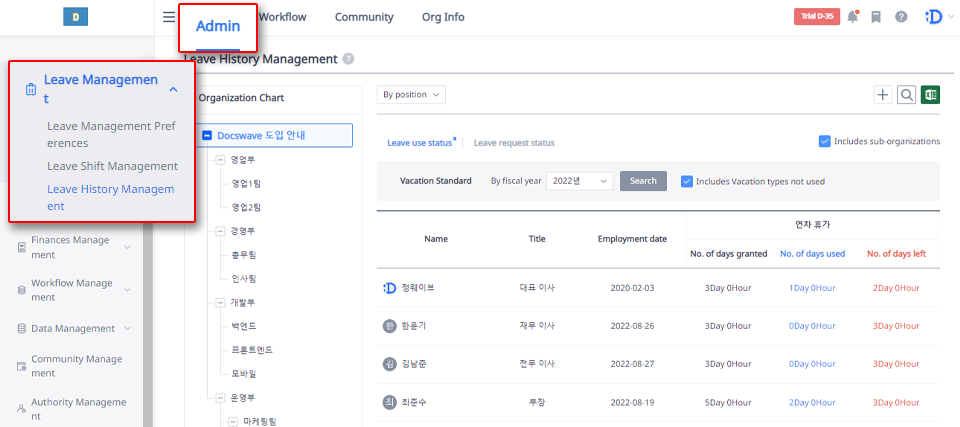Toggle Includes sub-organizations checkbox
This screenshot has height=427, width=960.
824,142
